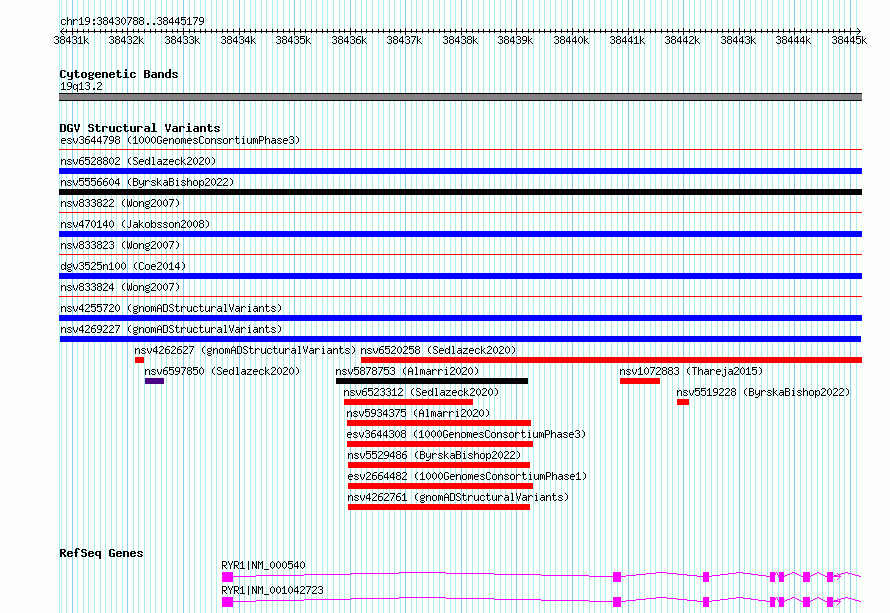This screenshot has width=890, height=613.
Task: Click the first exon box of RYR1 NM_000540
Action: (227, 577)
